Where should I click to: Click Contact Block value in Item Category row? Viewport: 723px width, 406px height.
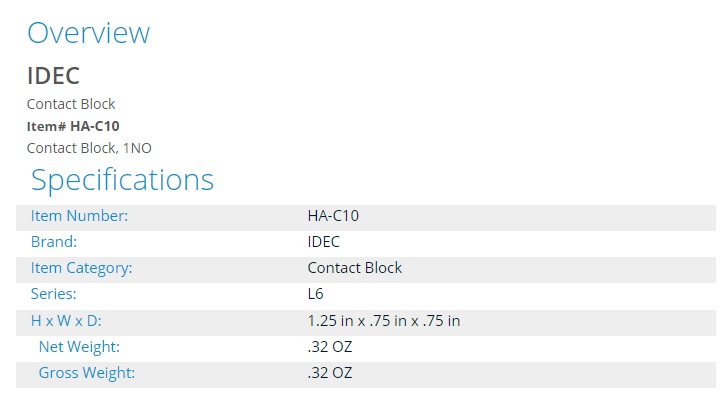tap(355, 268)
